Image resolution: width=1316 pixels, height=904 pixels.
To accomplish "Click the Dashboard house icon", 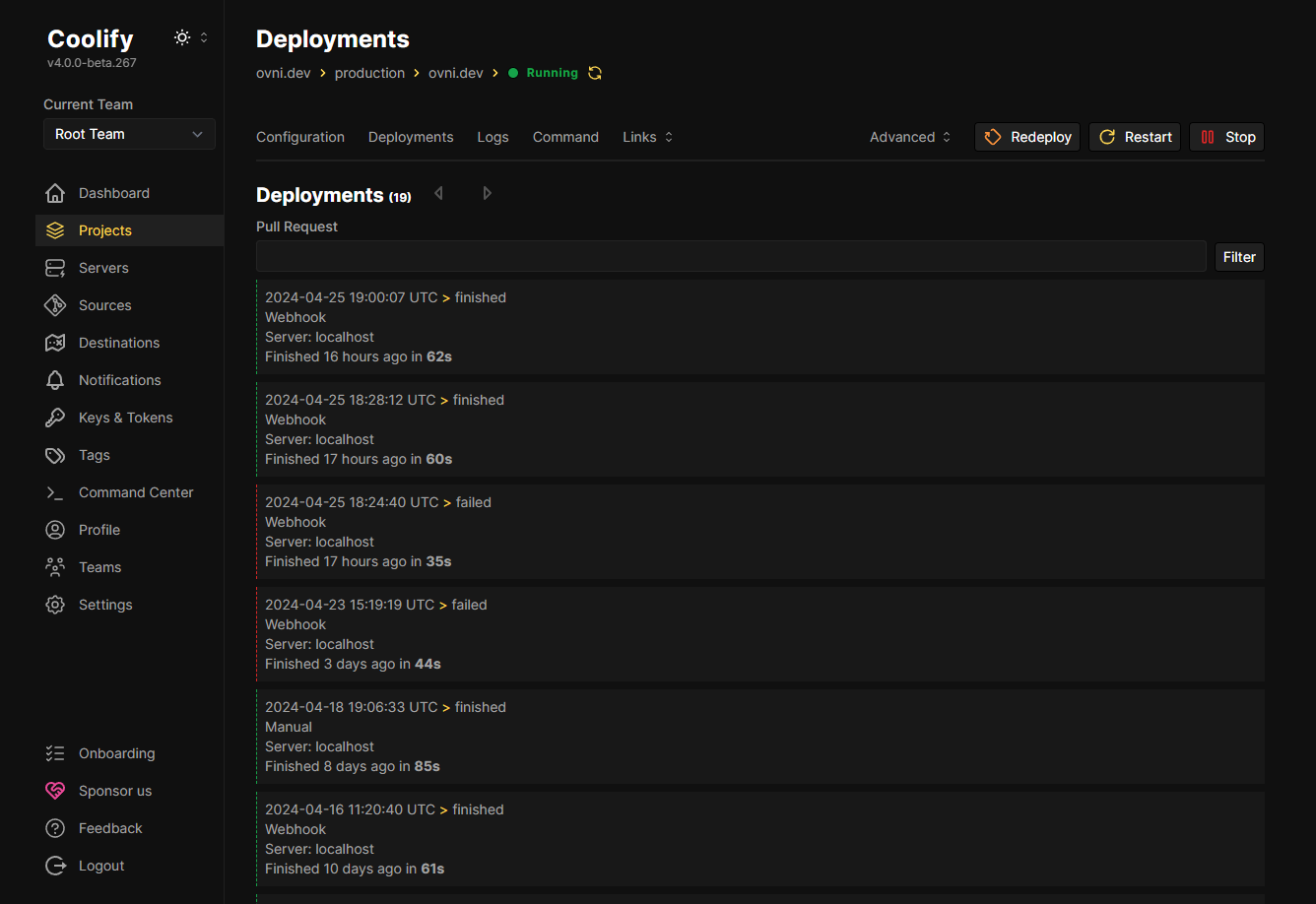I will [55, 193].
